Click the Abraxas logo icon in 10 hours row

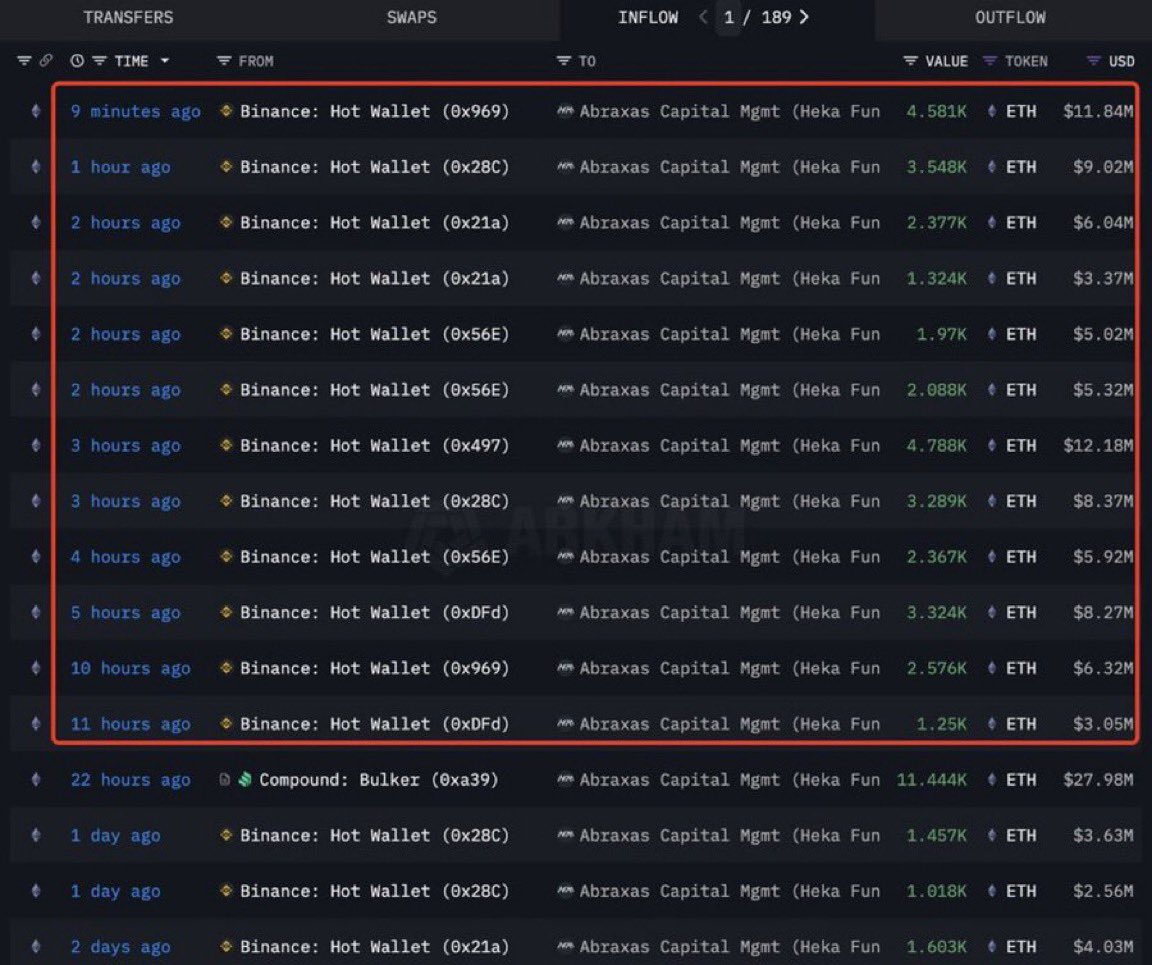coord(565,669)
